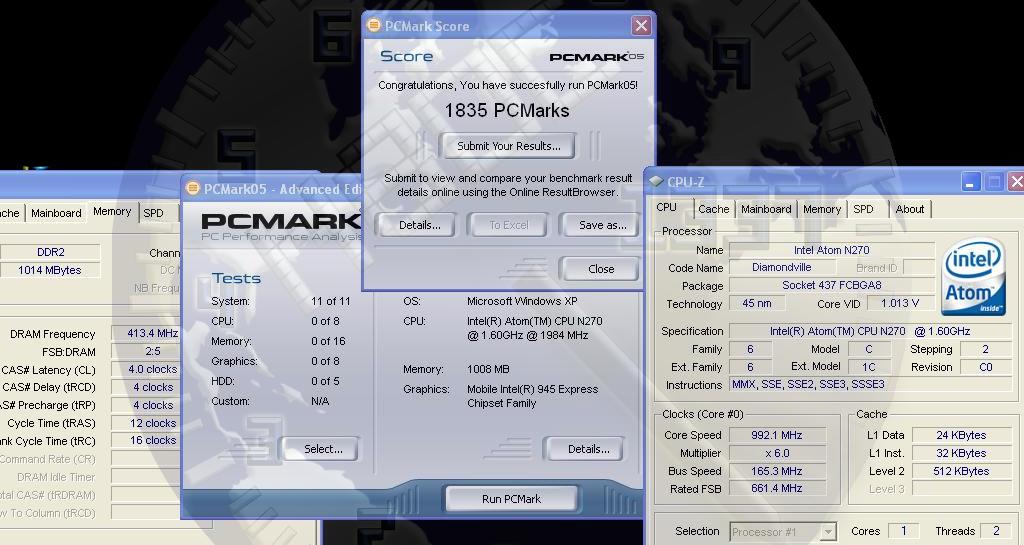Click PCMark Score dialog title icon
This screenshot has height=545, width=1024.
click(374, 25)
